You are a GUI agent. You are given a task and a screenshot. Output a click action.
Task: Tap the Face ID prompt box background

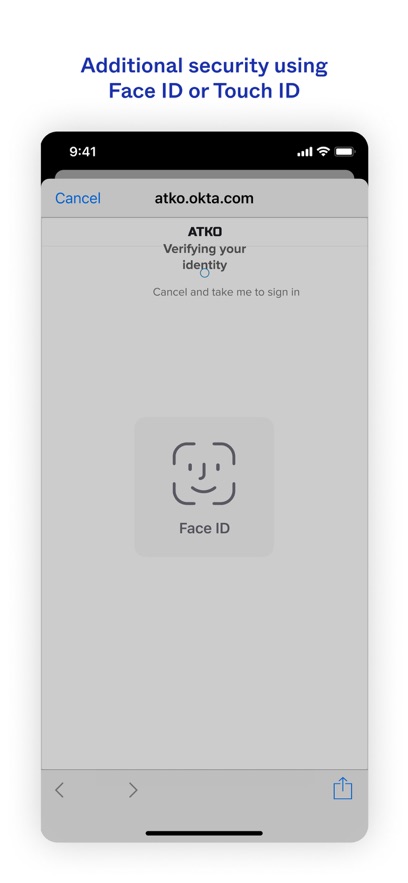(204, 487)
